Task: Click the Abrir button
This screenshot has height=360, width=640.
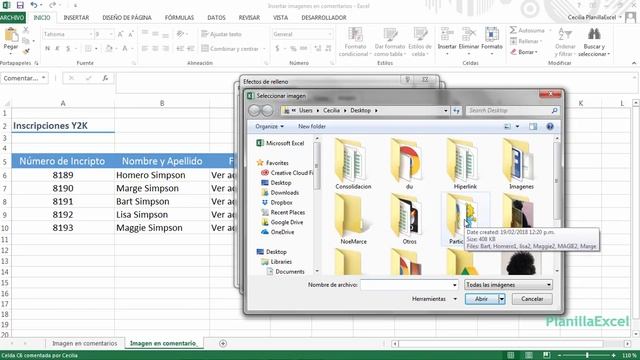Action: point(481,299)
